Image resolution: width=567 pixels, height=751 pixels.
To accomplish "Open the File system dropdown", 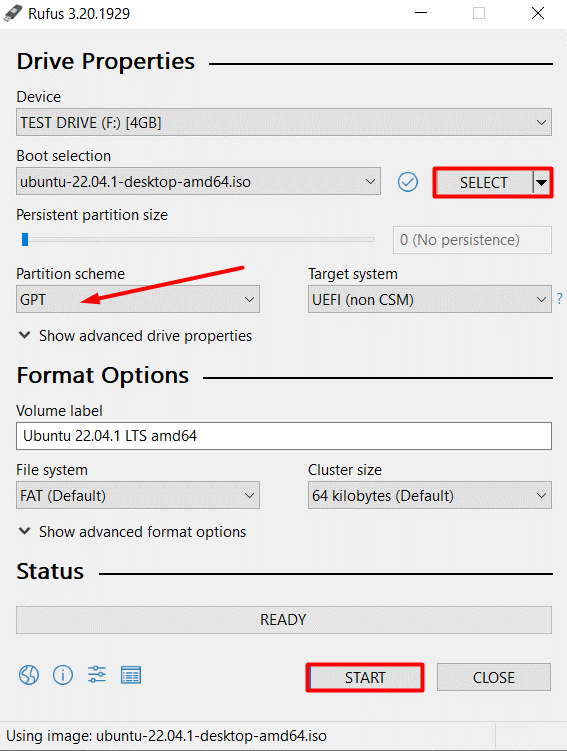I will pyautogui.click(x=138, y=495).
